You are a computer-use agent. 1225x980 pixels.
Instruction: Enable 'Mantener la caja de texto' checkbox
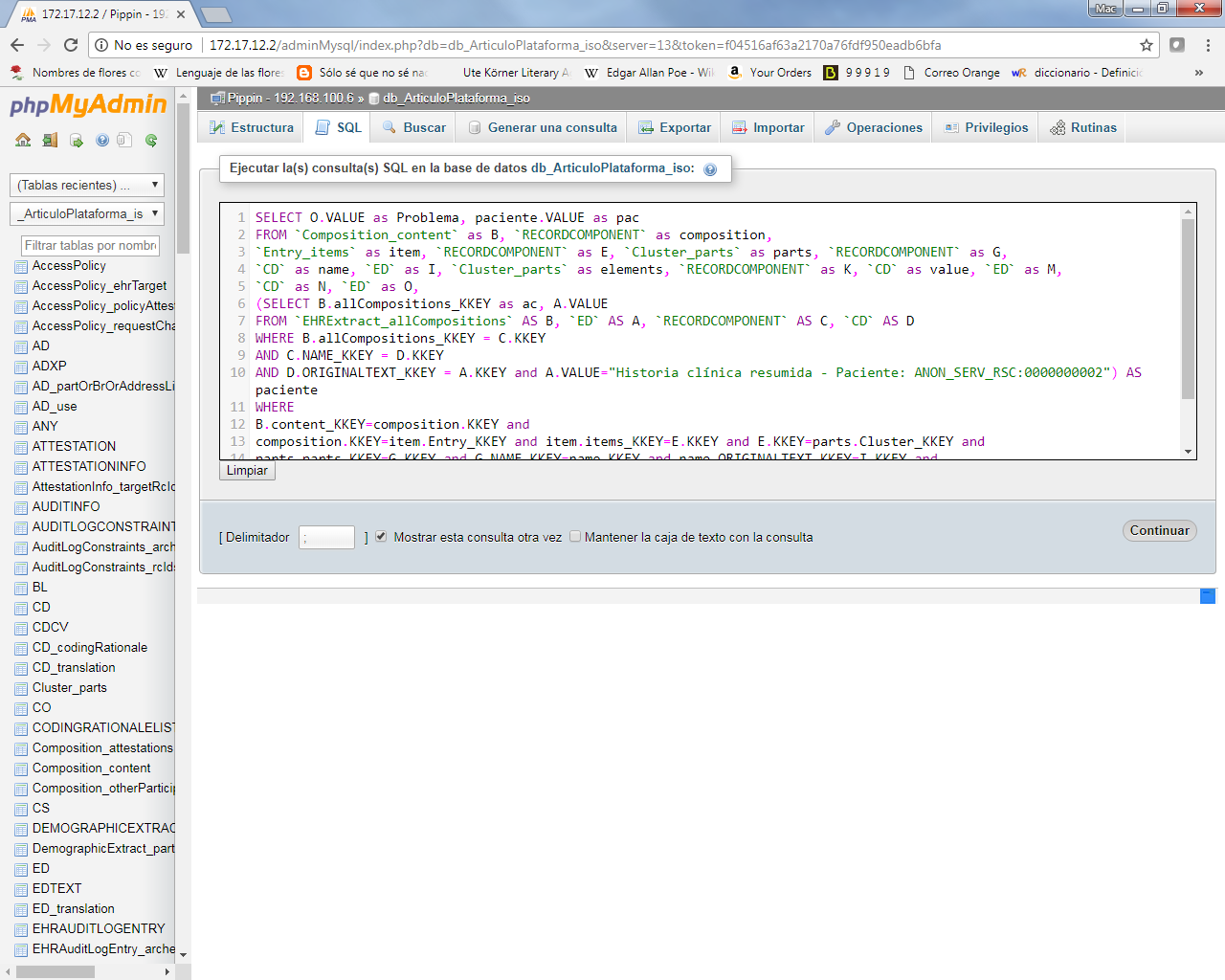pyautogui.click(x=575, y=537)
